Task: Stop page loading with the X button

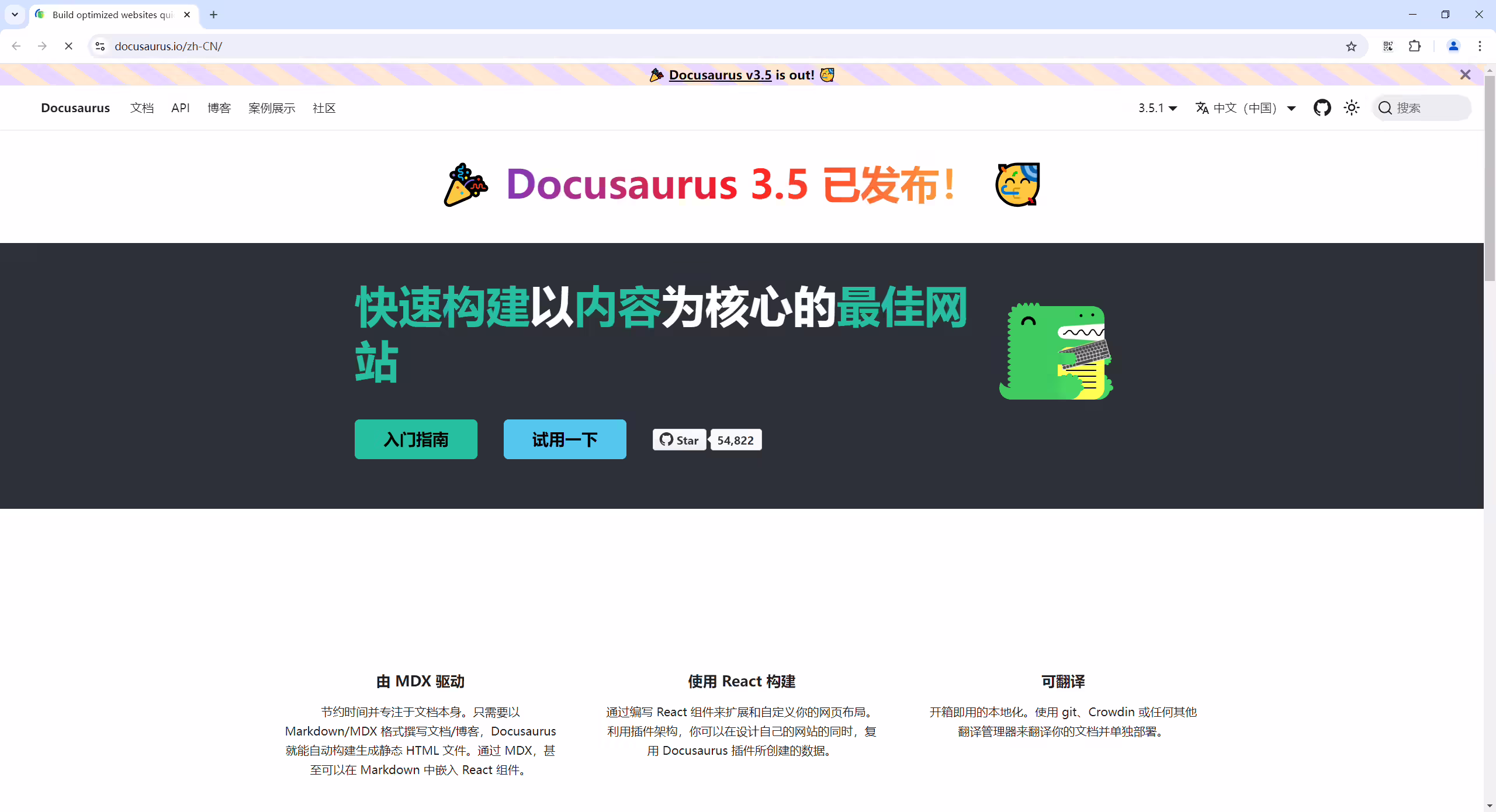Action: pyautogui.click(x=68, y=46)
